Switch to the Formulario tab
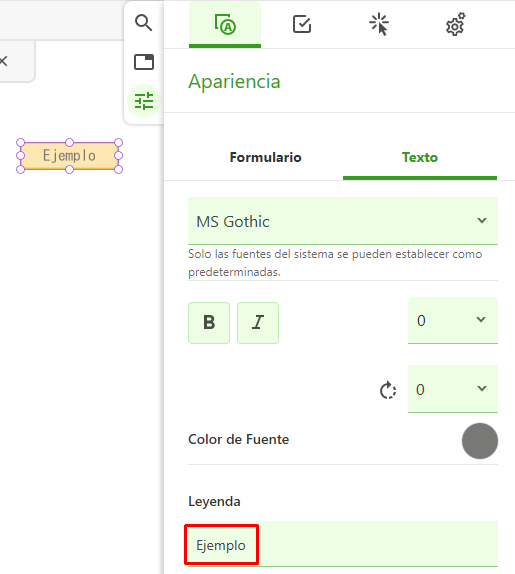This screenshot has width=515, height=574. 265,157
